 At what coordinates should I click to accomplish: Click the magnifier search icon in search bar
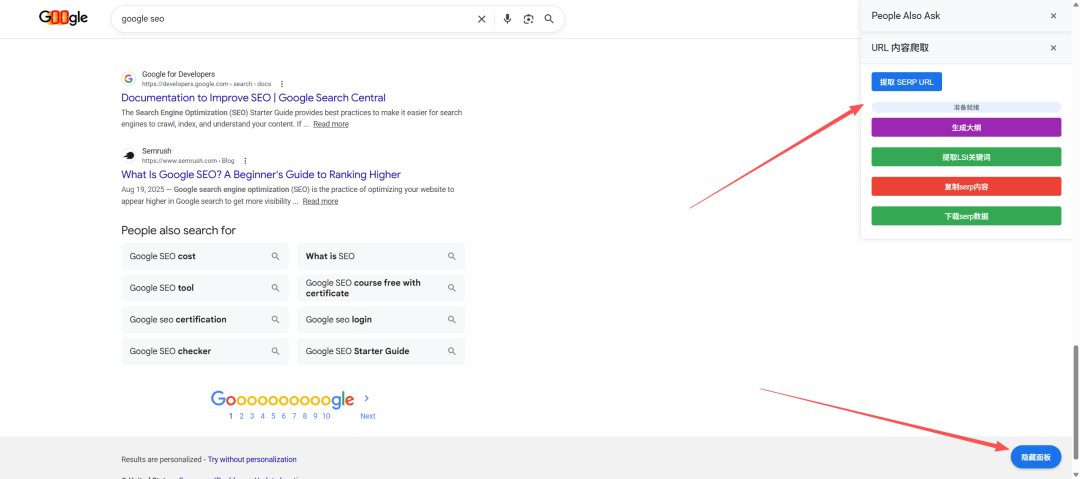549,19
